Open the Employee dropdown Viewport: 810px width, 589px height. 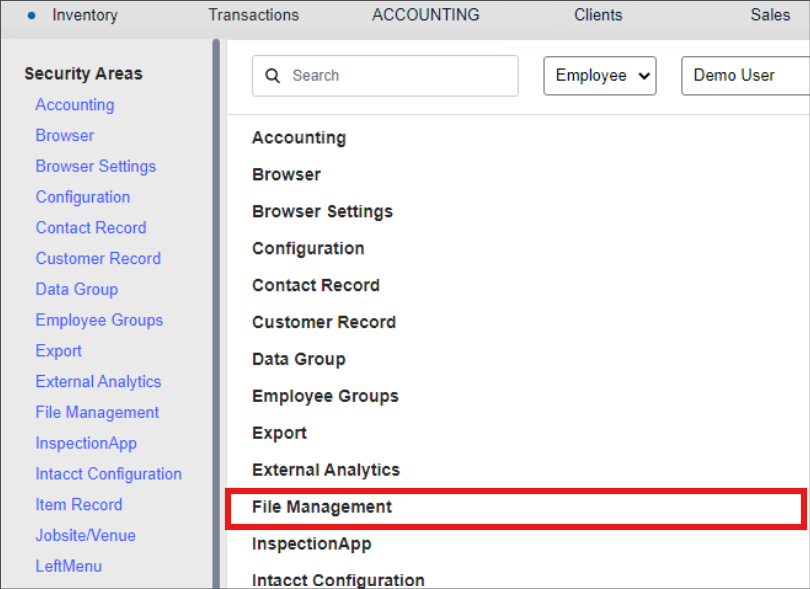pyautogui.click(x=599, y=76)
